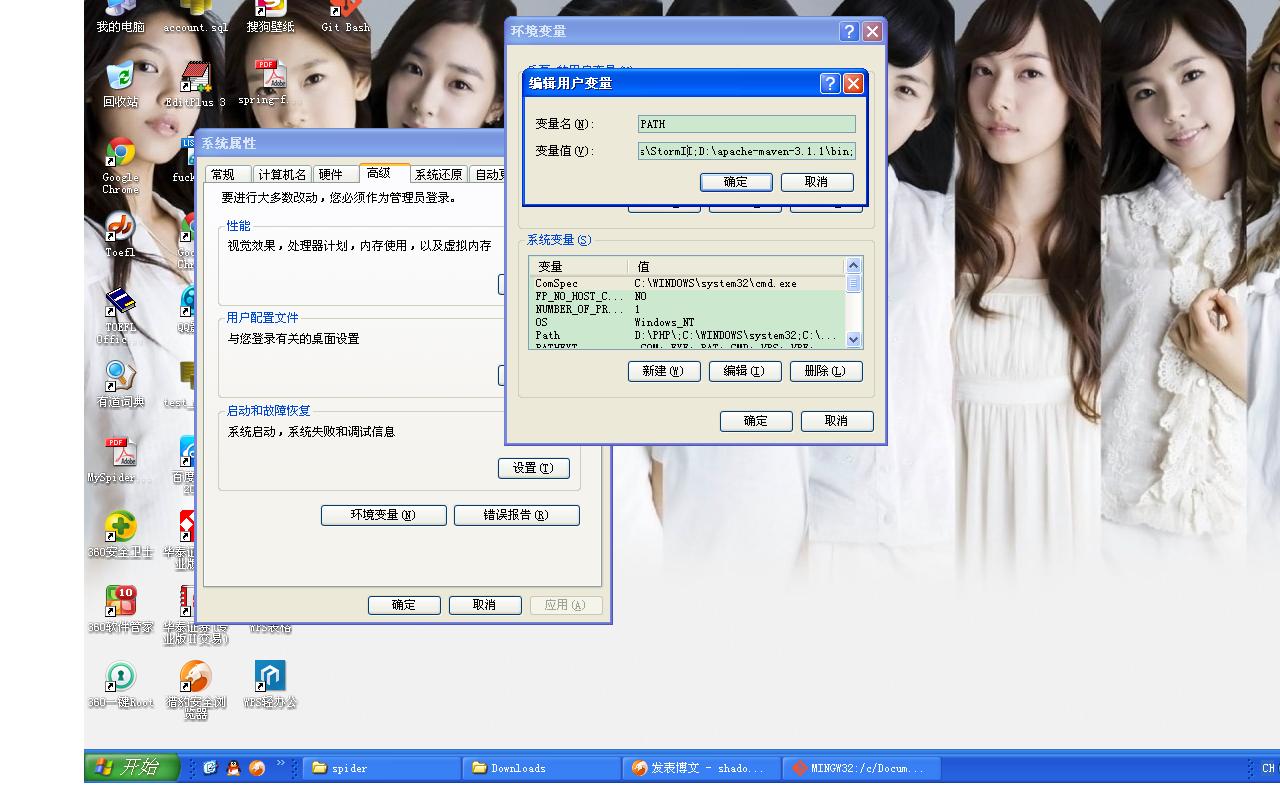This screenshot has height=800, width=1280.
Task: Switch to the Downloads taskbar window
Action: 541,768
